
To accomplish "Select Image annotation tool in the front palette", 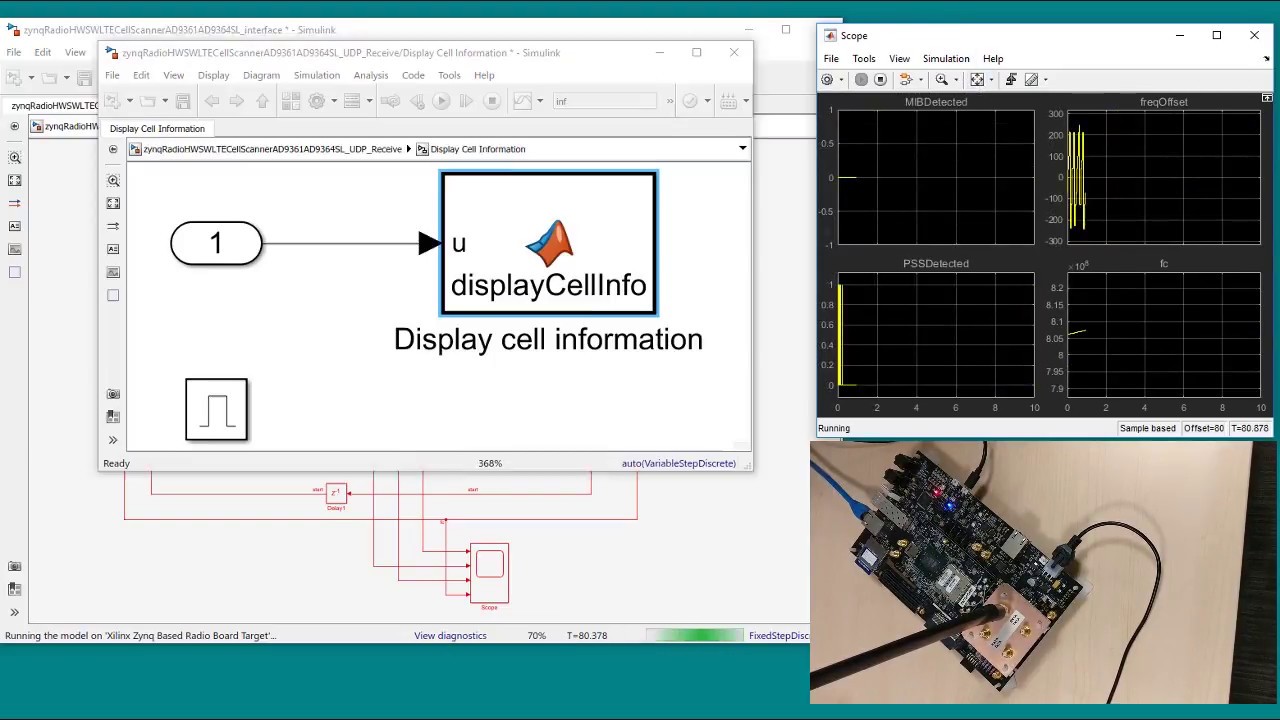I will tap(113, 272).
